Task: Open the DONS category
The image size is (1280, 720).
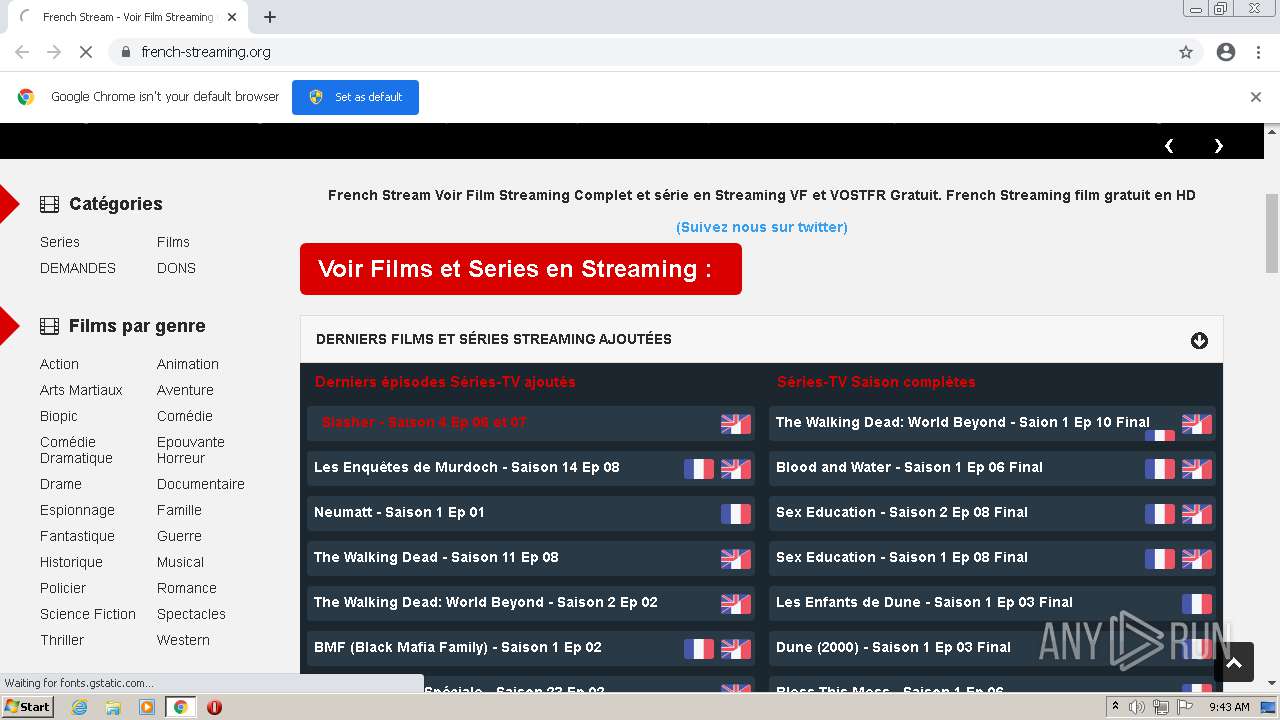Action: 176,268
